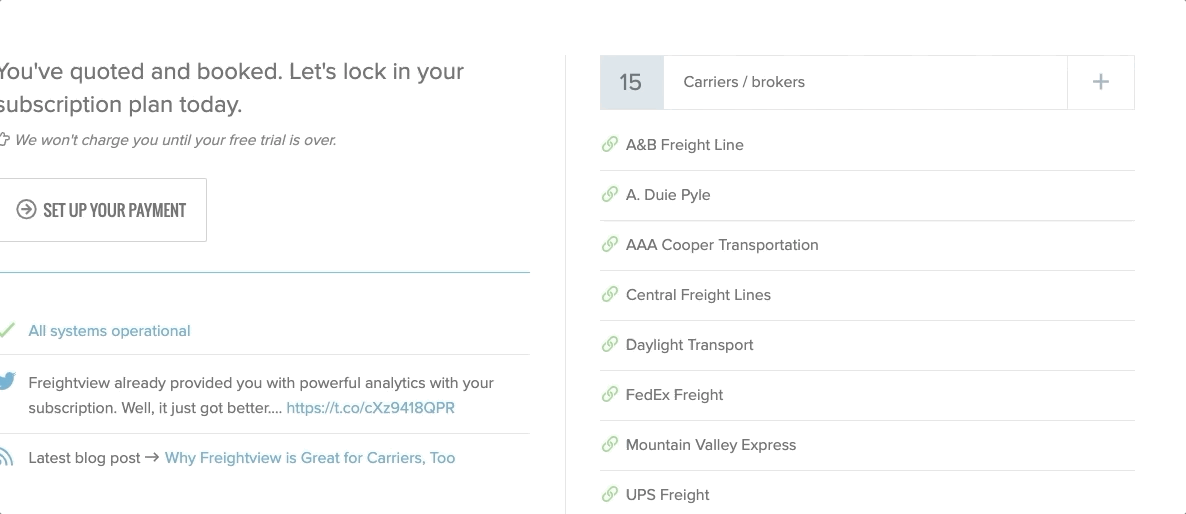Click link icon beside FedEx Freight
The height and width of the screenshot is (514, 1186).
point(610,394)
